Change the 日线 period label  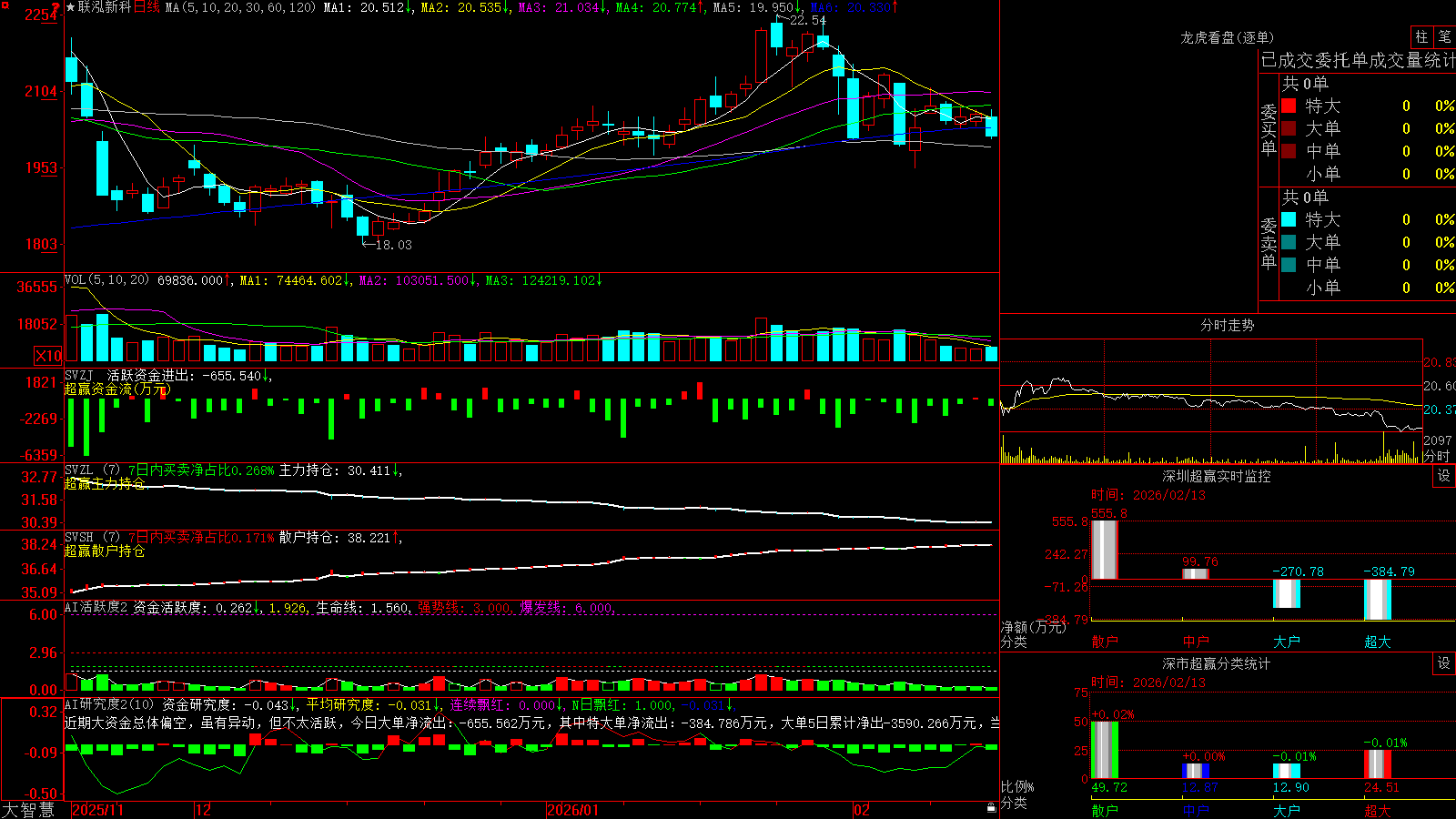[147, 7]
